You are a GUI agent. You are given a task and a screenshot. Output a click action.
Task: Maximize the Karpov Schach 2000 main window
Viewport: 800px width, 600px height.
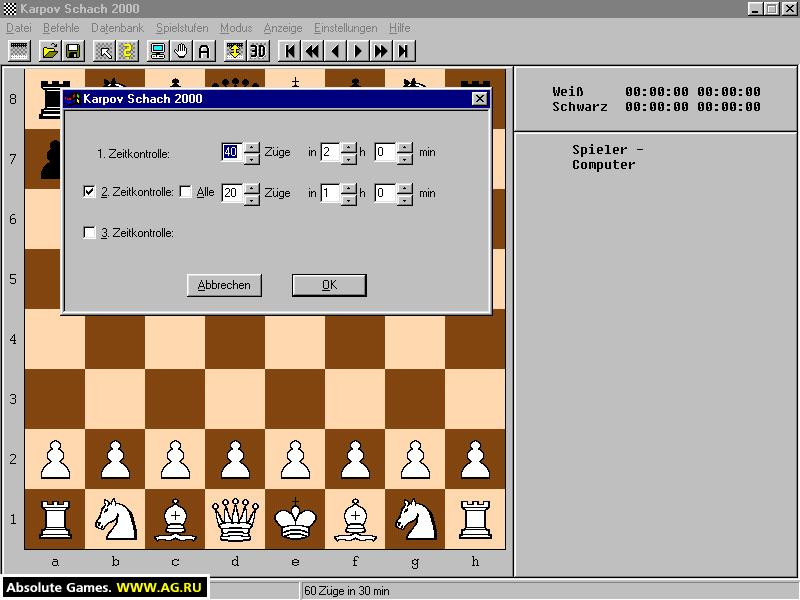[x=771, y=9]
